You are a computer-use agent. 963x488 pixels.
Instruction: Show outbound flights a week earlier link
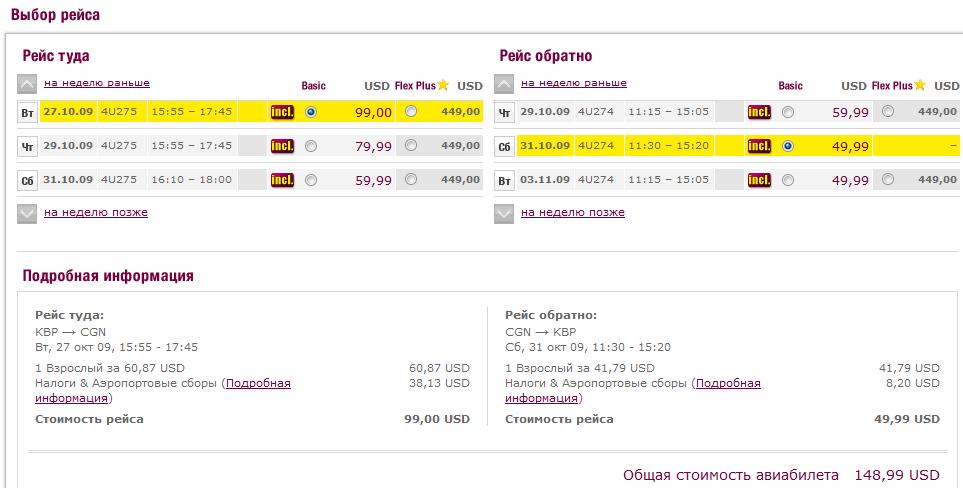(x=97, y=83)
